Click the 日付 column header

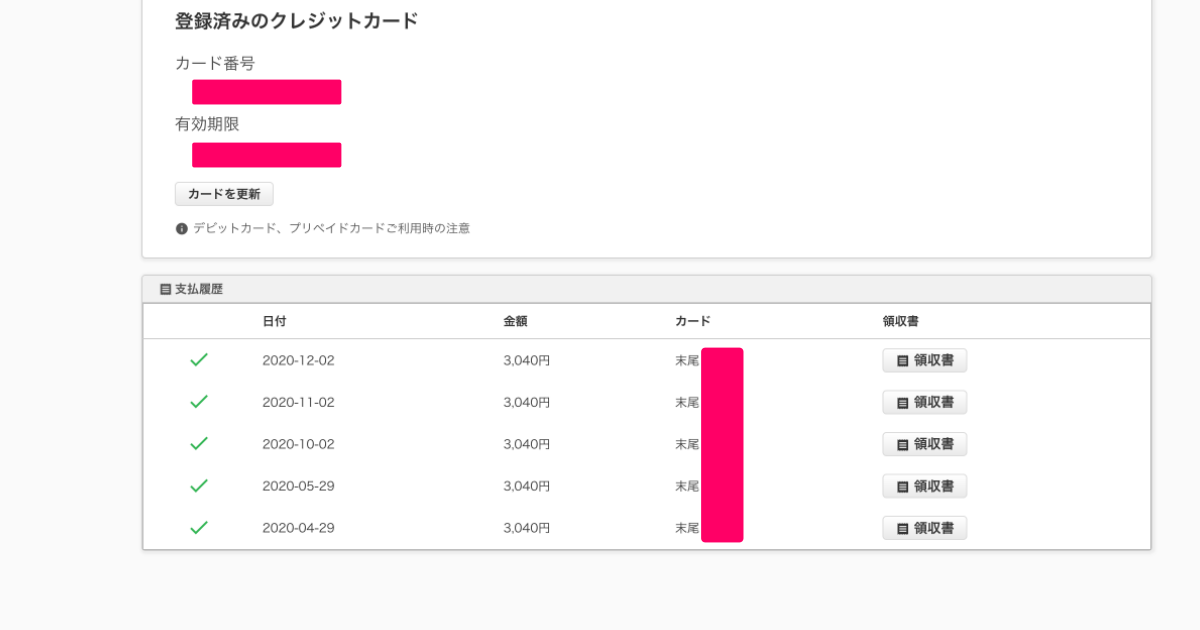click(x=274, y=321)
